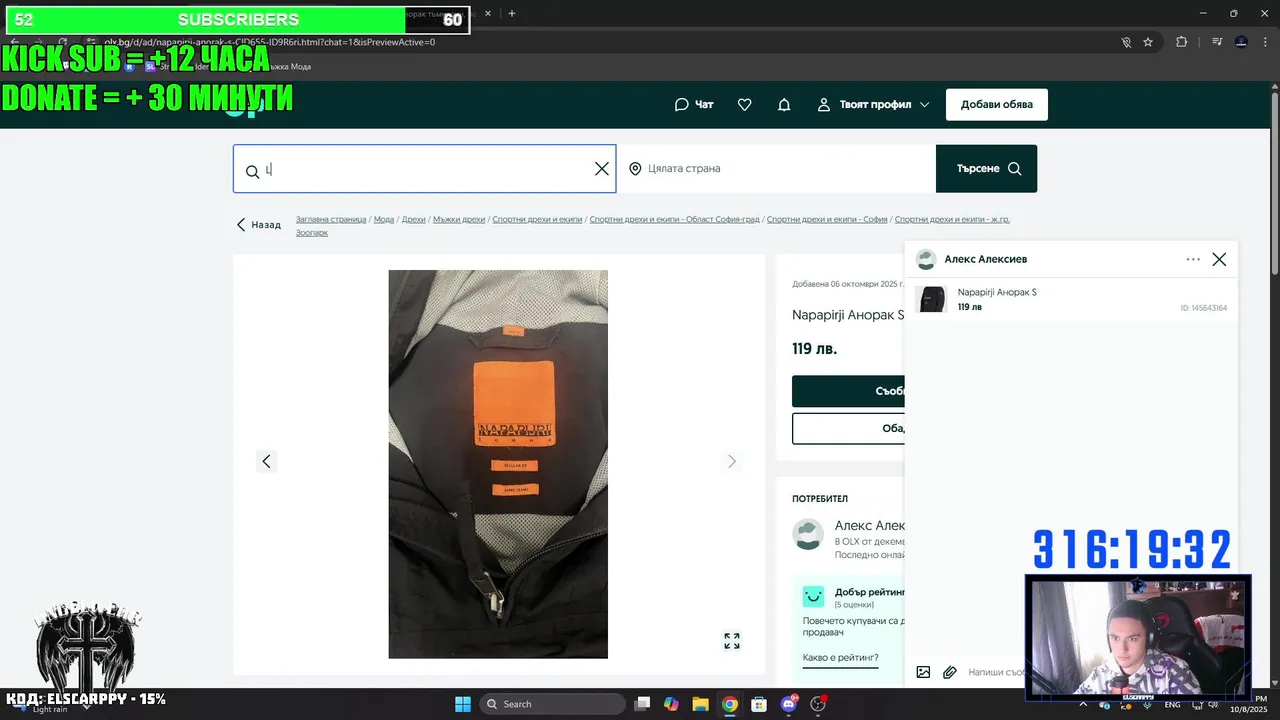Click the Напиши съобщение chat input
1280x720 pixels.
tap(996, 672)
